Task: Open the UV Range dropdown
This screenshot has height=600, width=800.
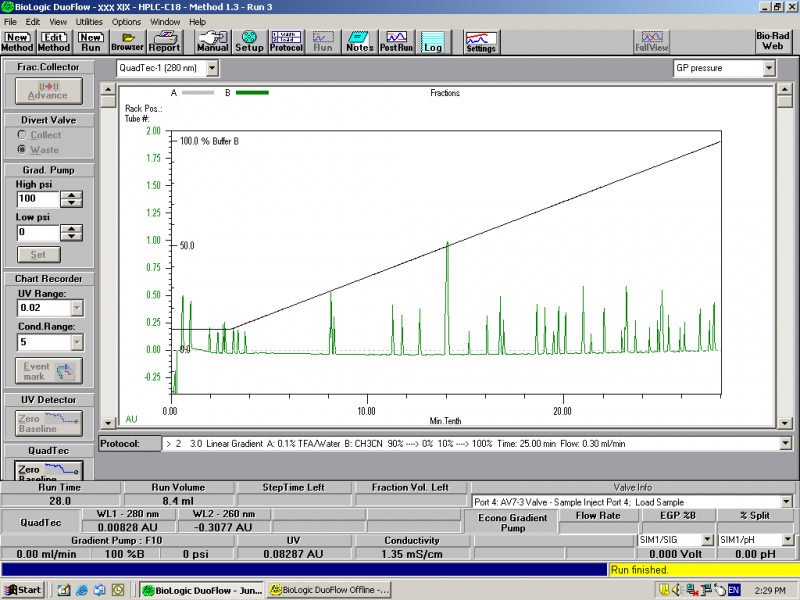Action: [77, 309]
